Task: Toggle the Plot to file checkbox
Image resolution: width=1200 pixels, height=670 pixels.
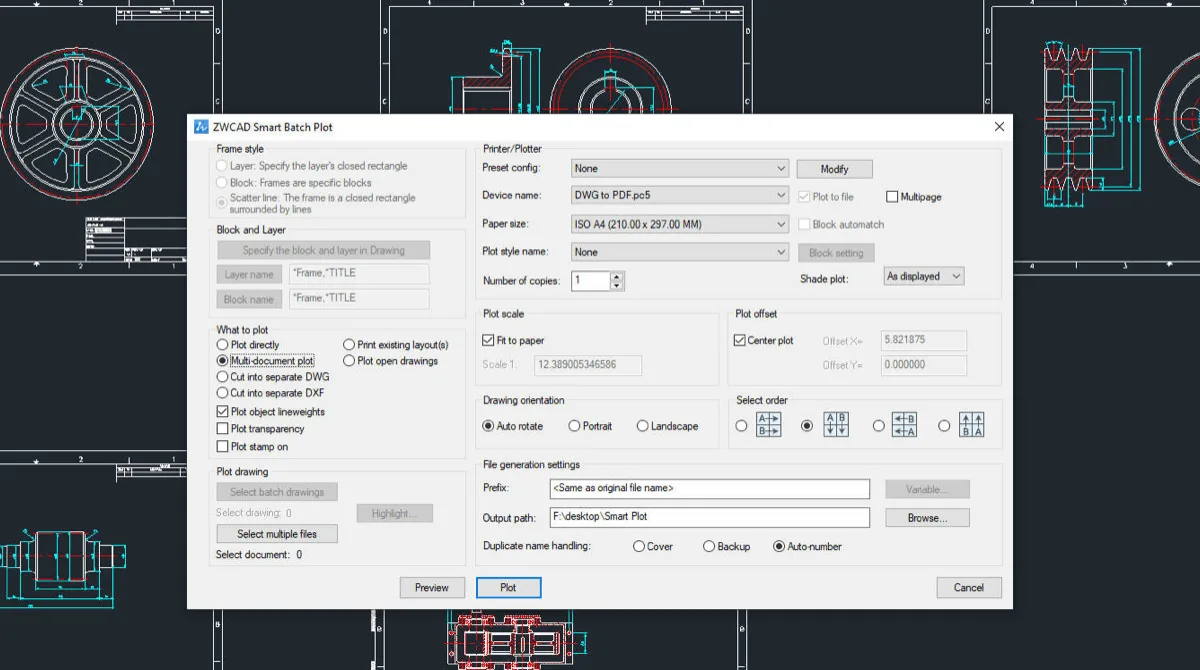Action: tap(805, 197)
